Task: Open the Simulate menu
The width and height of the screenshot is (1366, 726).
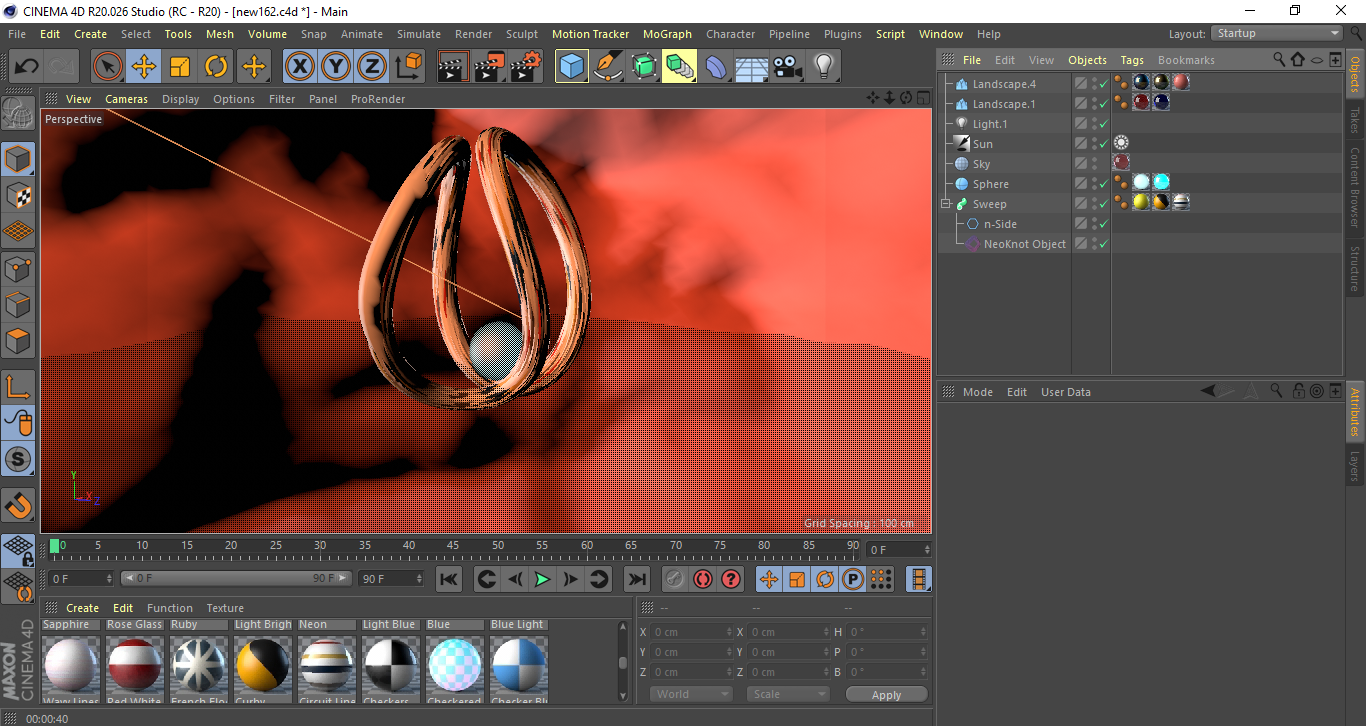Action: [x=418, y=34]
